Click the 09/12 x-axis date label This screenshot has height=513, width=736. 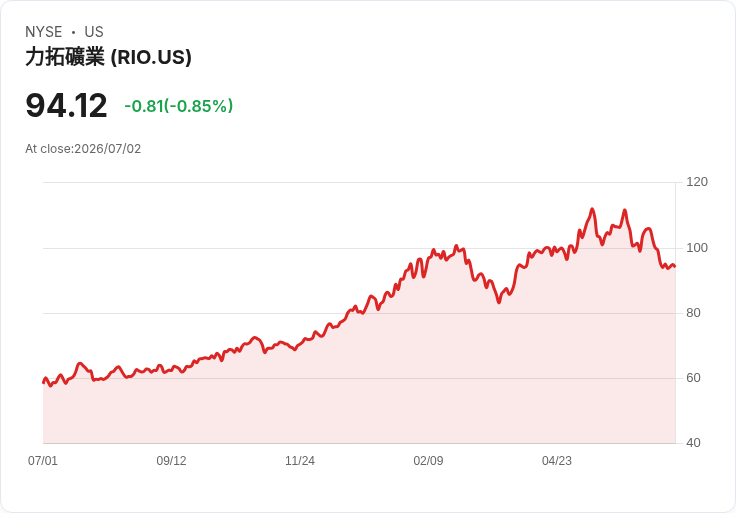pyautogui.click(x=171, y=461)
